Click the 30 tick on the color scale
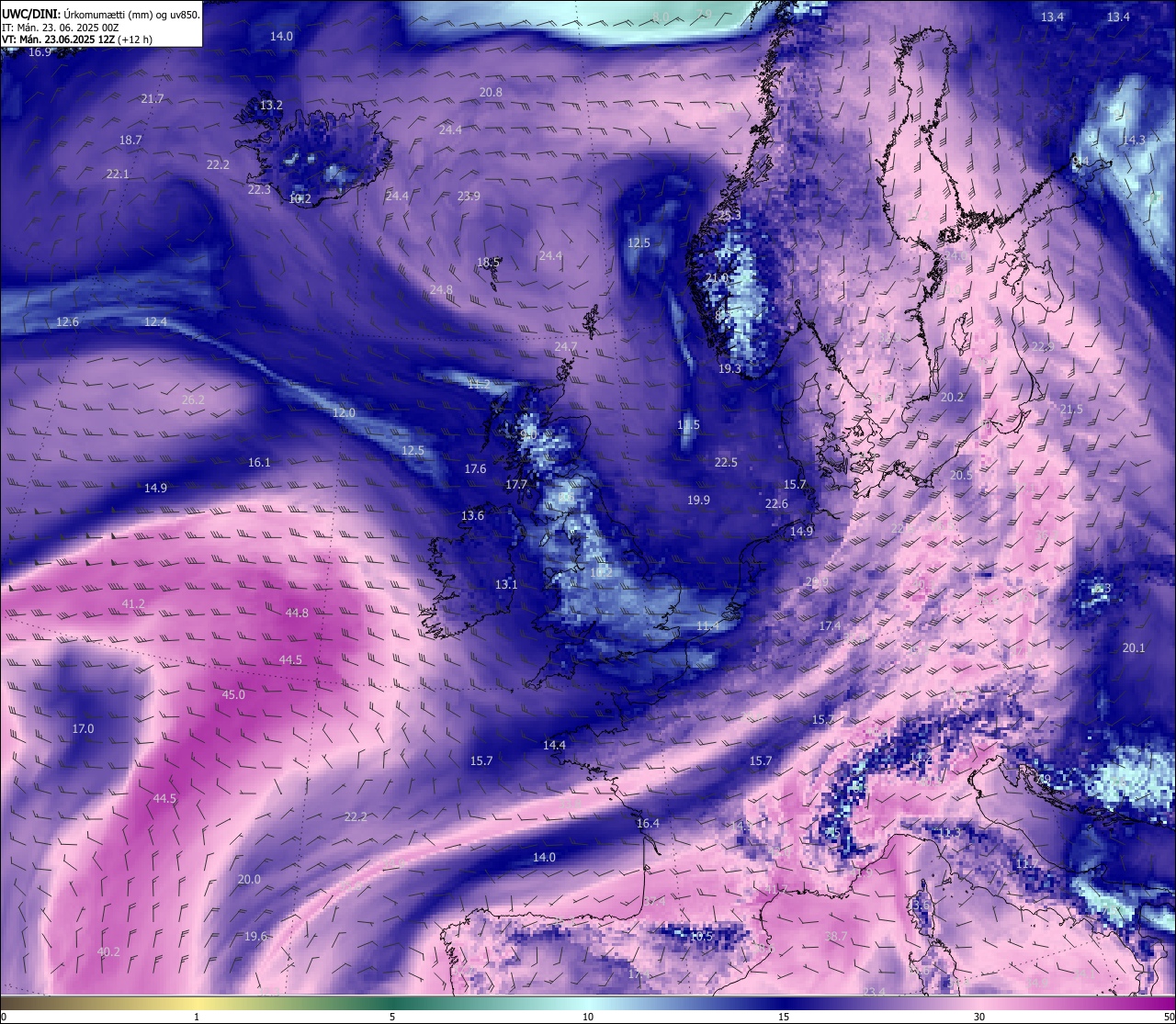This screenshot has height=1024, width=1176. pyautogui.click(x=979, y=1017)
